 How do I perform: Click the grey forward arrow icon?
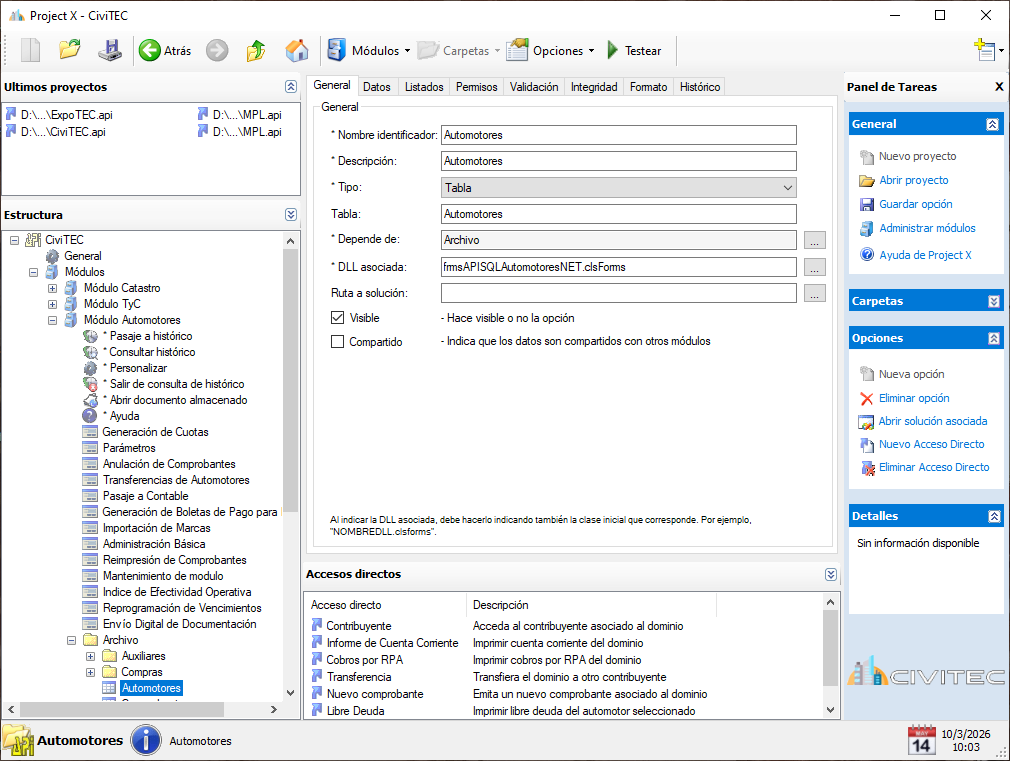pyautogui.click(x=217, y=50)
